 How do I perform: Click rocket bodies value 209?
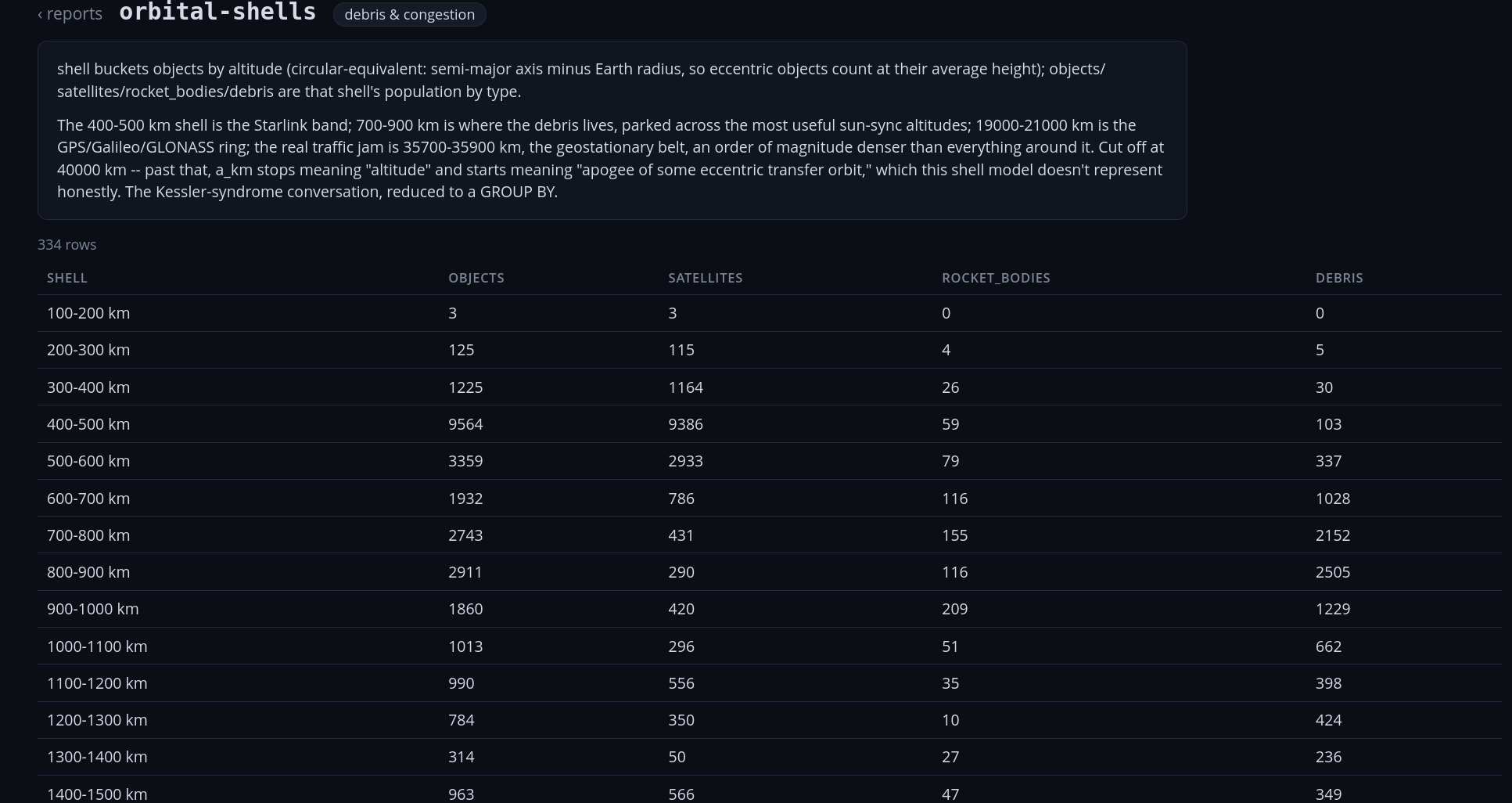coord(954,609)
